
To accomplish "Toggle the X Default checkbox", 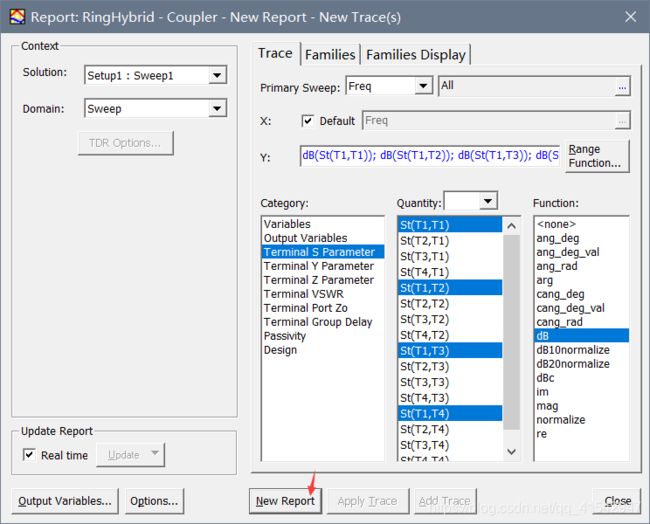I will [308, 121].
